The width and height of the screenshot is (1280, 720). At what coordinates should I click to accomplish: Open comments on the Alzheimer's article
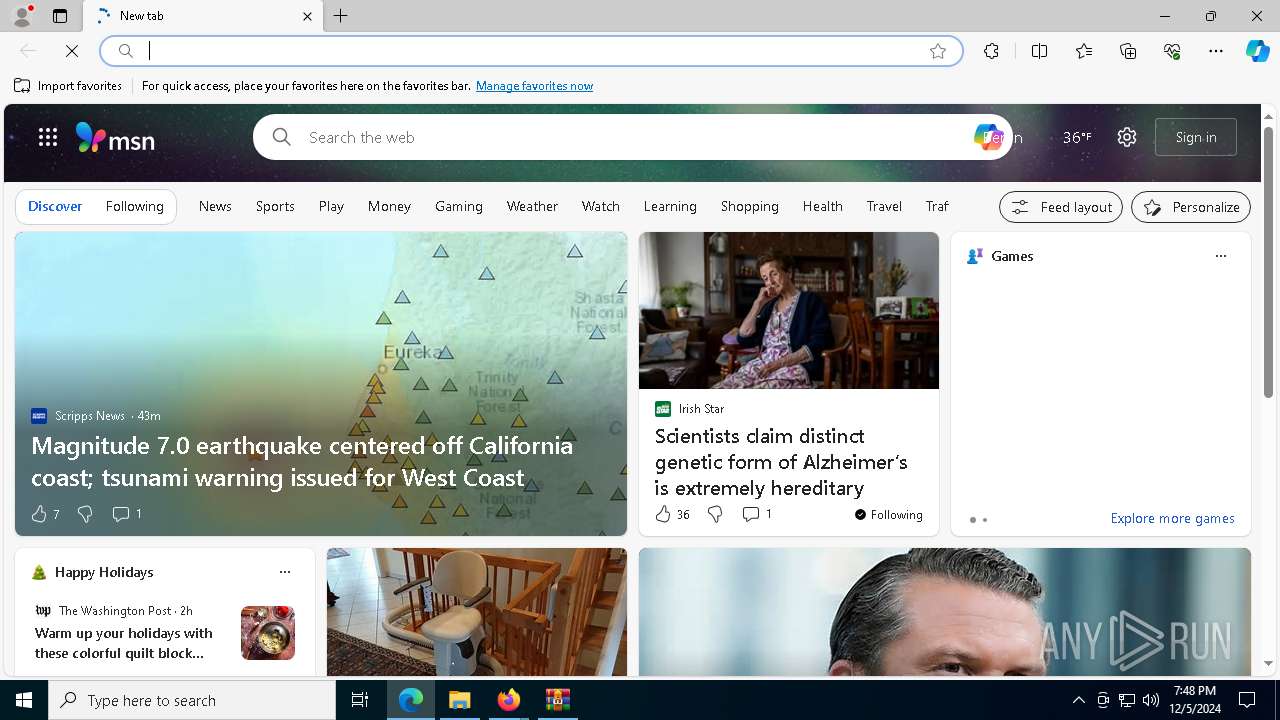tap(756, 514)
